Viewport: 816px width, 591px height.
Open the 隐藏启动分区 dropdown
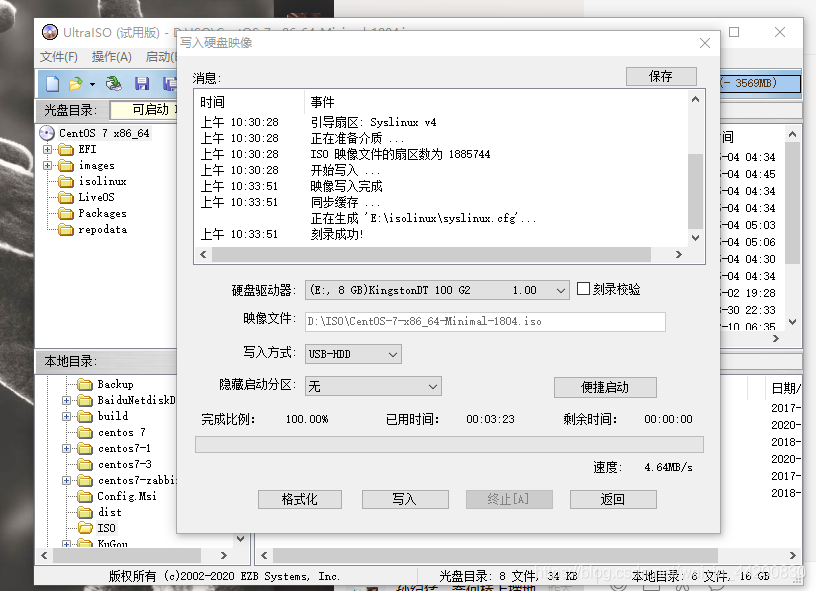point(433,387)
